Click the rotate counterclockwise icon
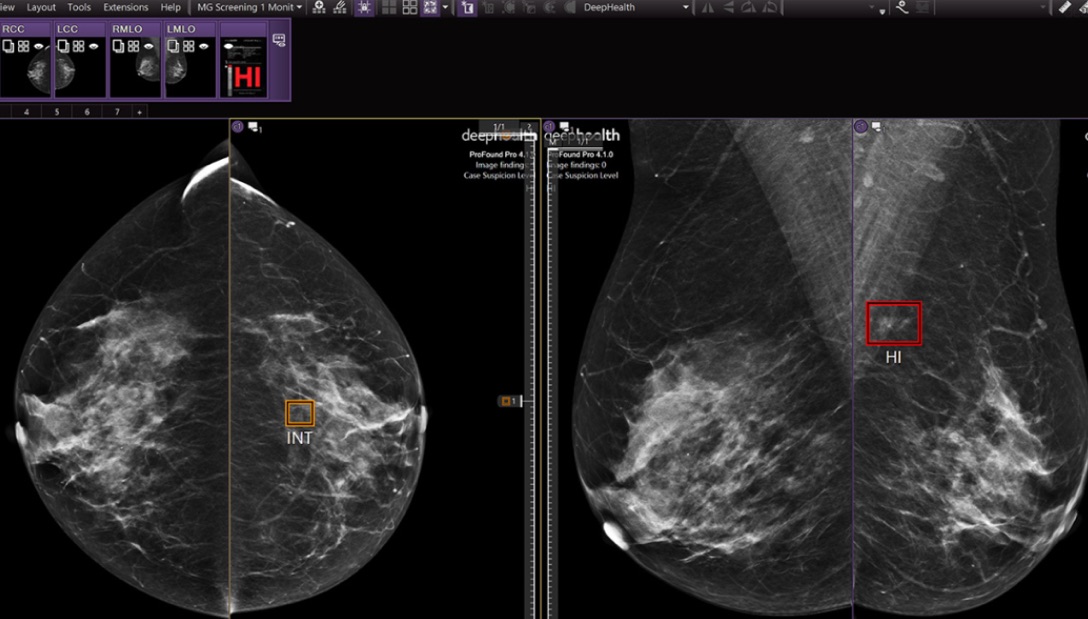1088x619 pixels. point(770,8)
